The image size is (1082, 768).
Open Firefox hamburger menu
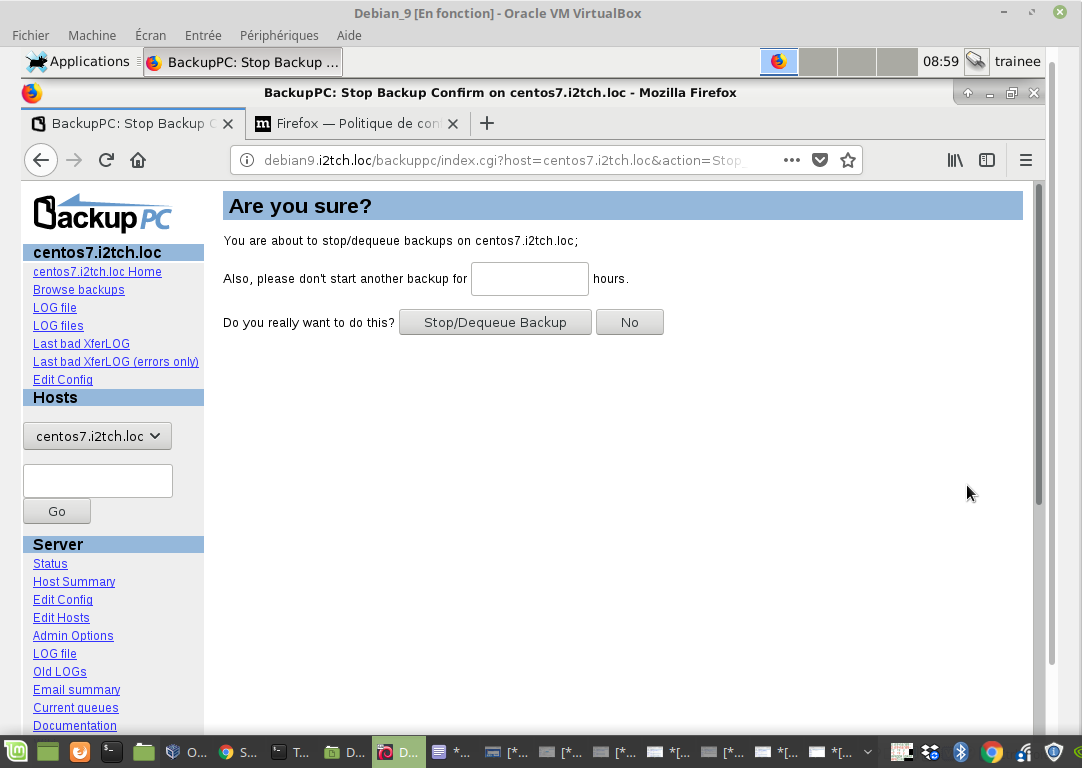click(1025, 160)
